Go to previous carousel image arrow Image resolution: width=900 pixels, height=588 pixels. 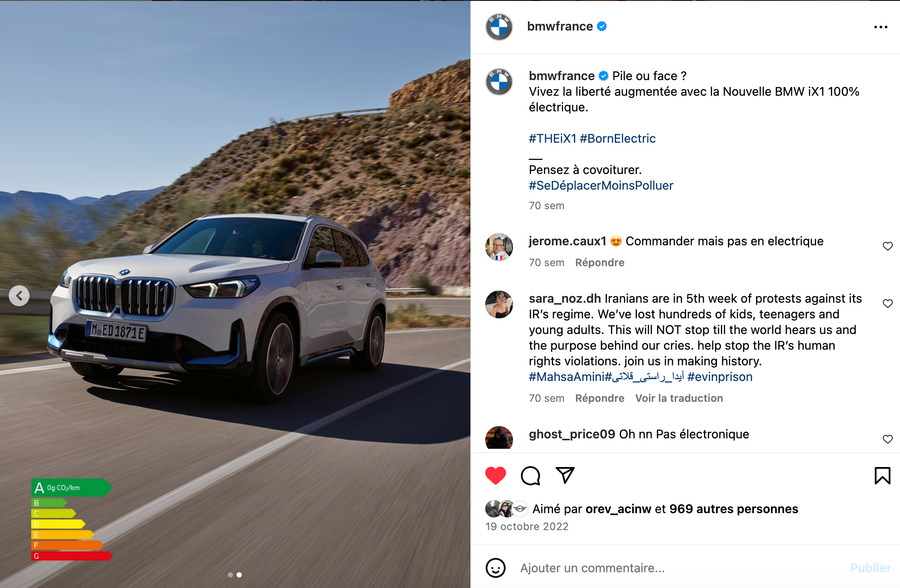coord(19,296)
